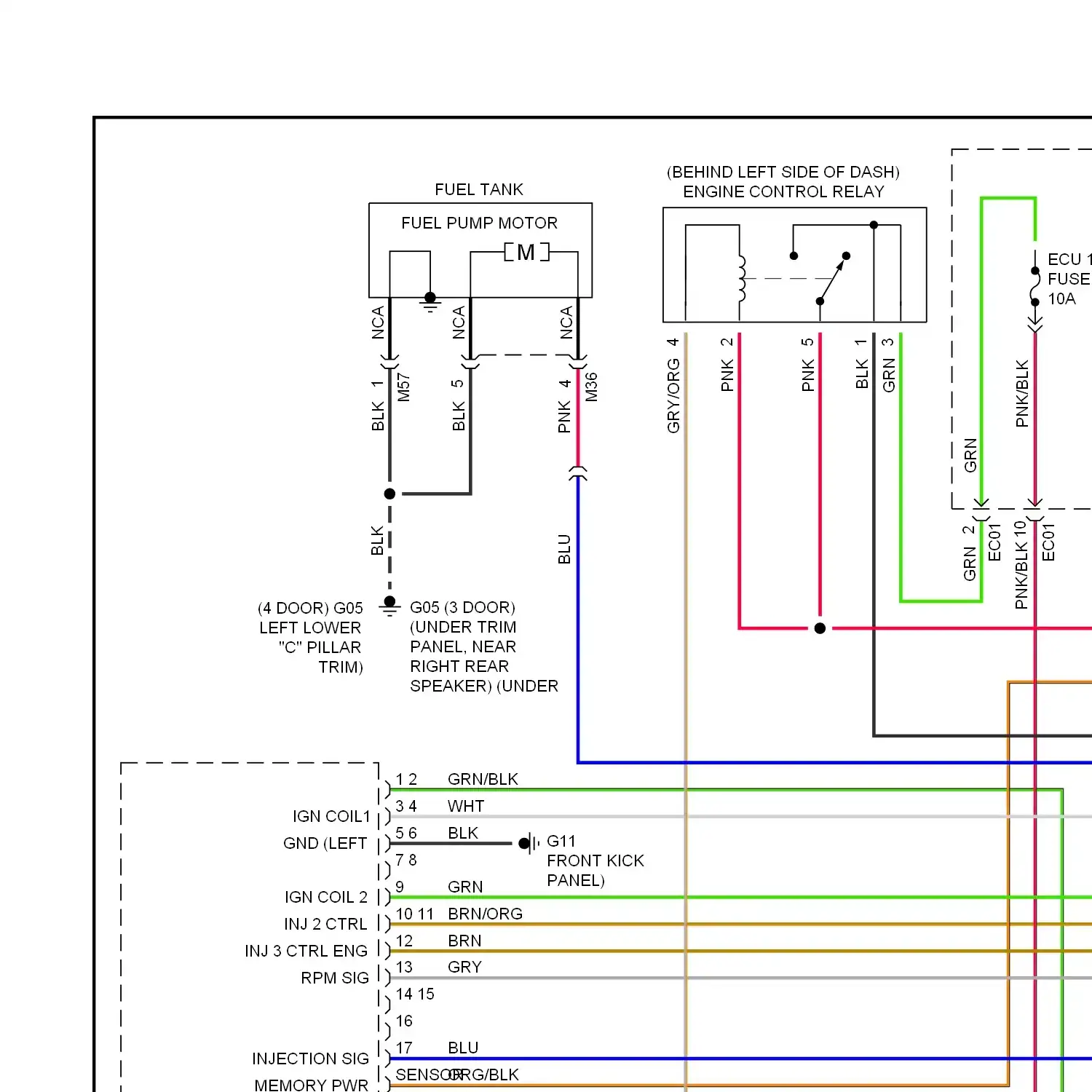Select the G11 label

click(561, 841)
